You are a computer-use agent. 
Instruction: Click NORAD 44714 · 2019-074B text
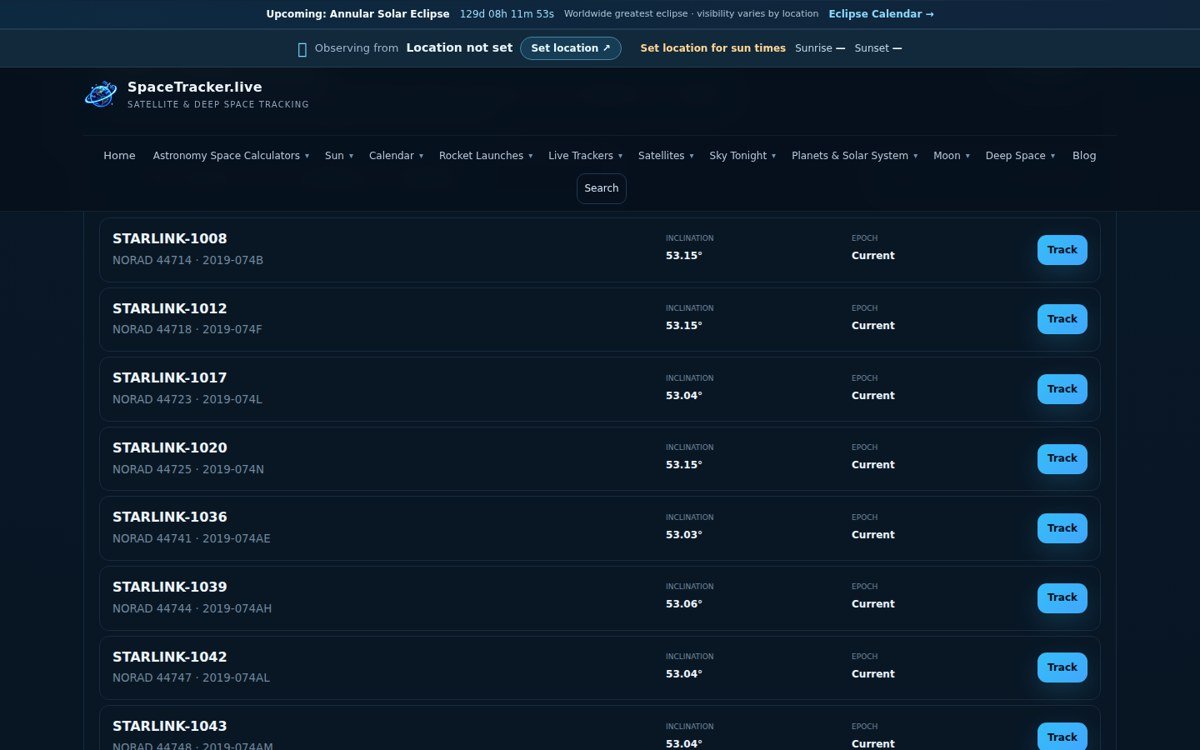coord(188,260)
